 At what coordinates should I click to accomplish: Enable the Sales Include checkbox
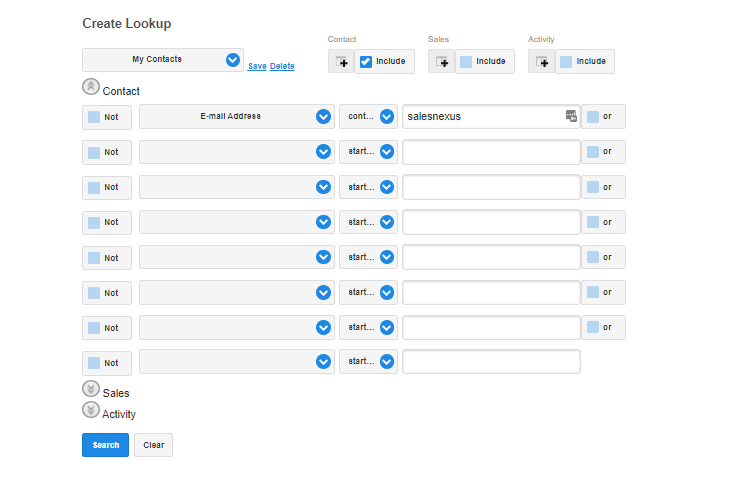coord(466,61)
